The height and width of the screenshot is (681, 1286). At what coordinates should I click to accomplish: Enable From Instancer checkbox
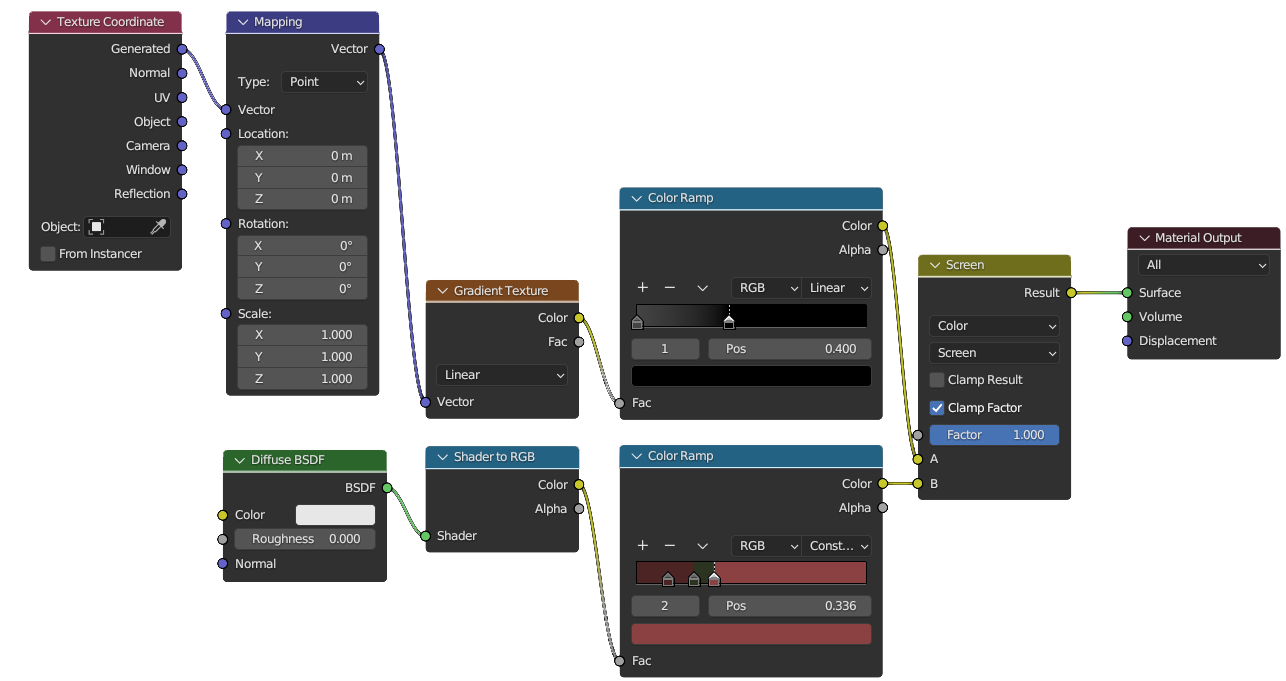click(48, 254)
